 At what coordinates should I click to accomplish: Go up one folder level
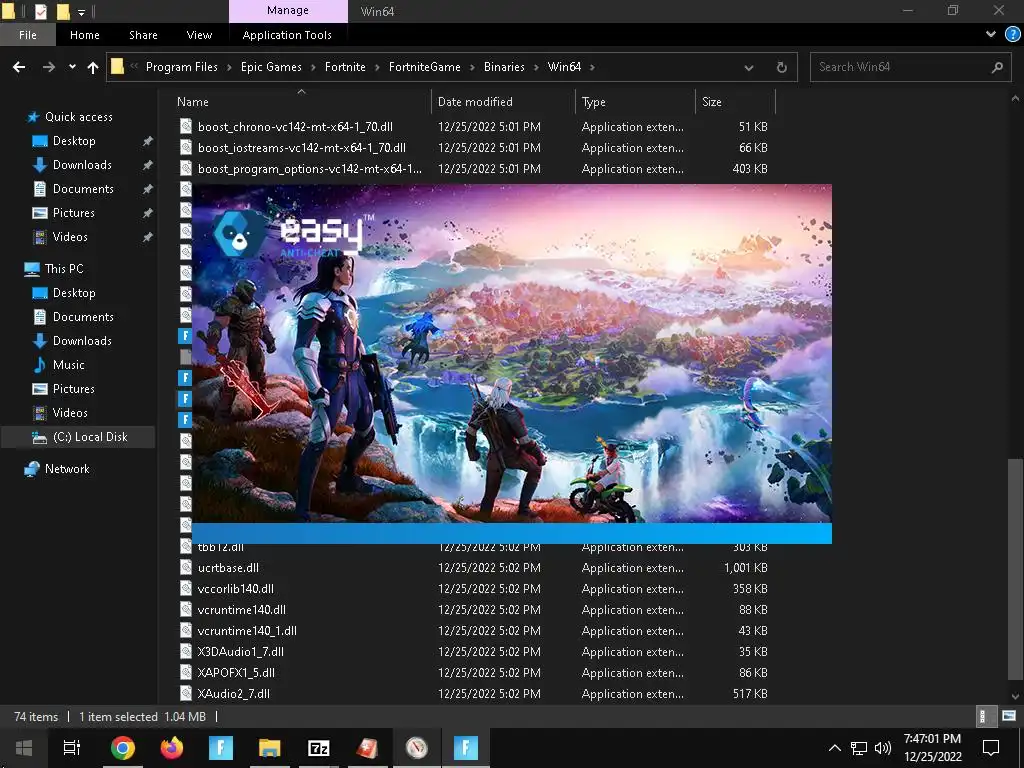coord(93,67)
